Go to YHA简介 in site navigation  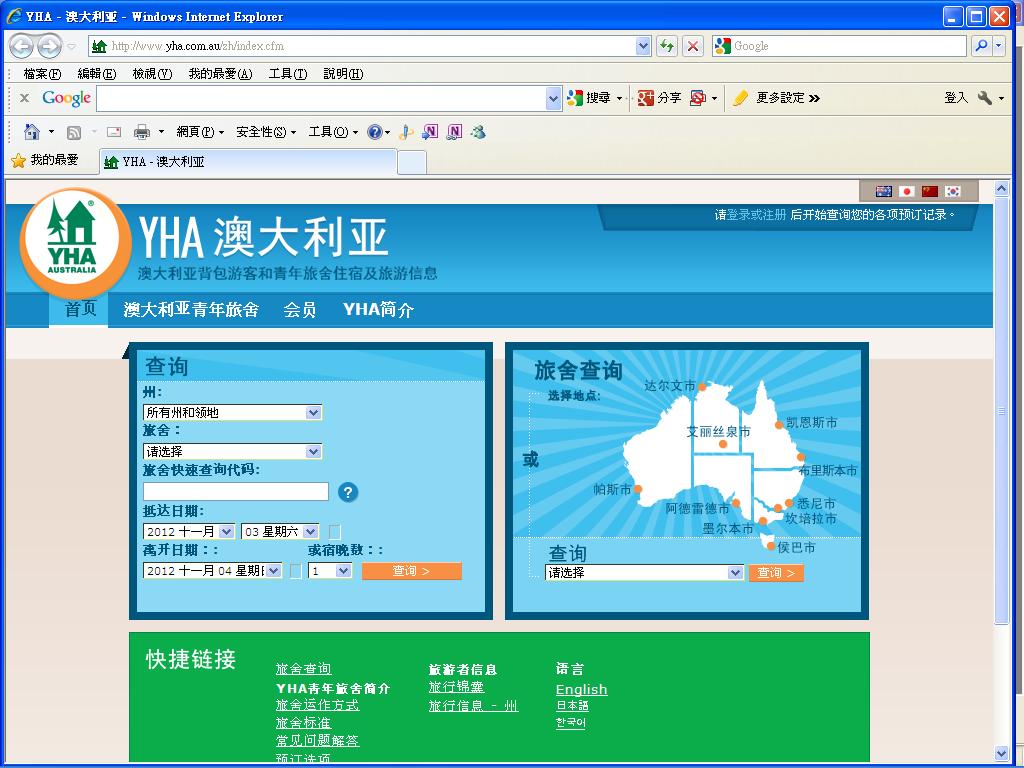(x=379, y=310)
